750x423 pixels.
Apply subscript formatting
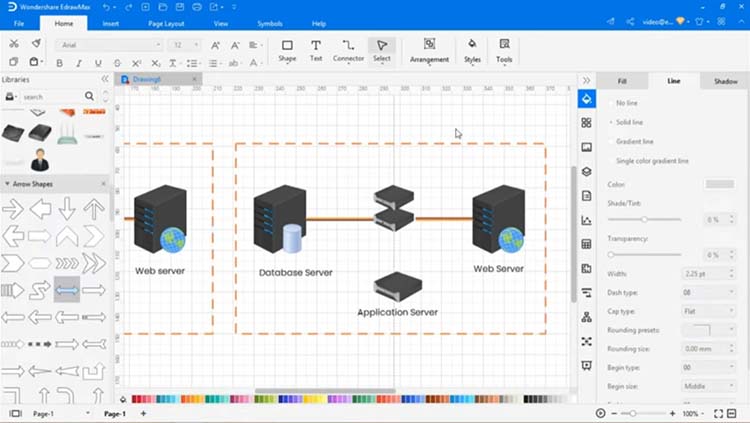click(155, 63)
